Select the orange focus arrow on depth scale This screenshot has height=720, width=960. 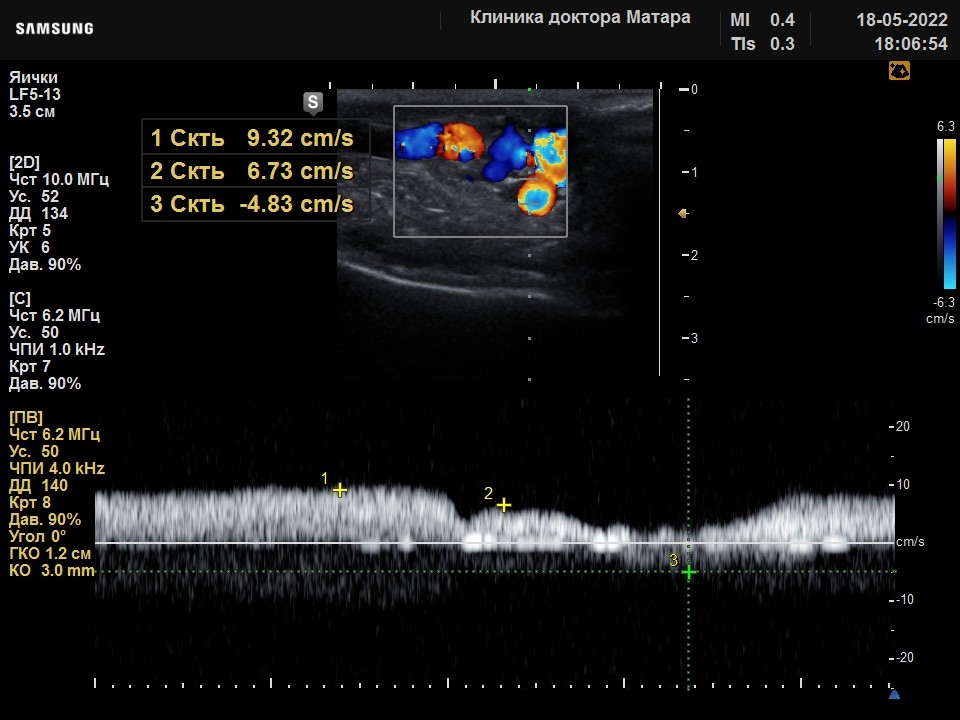[x=683, y=214]
